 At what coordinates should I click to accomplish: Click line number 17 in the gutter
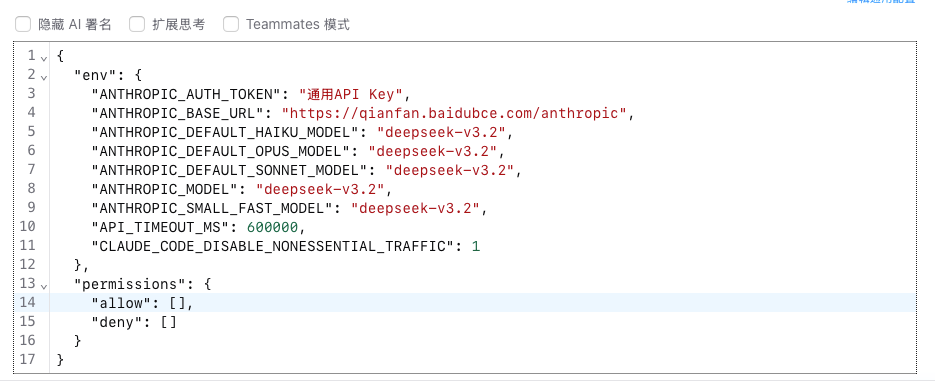pos(27,359)
